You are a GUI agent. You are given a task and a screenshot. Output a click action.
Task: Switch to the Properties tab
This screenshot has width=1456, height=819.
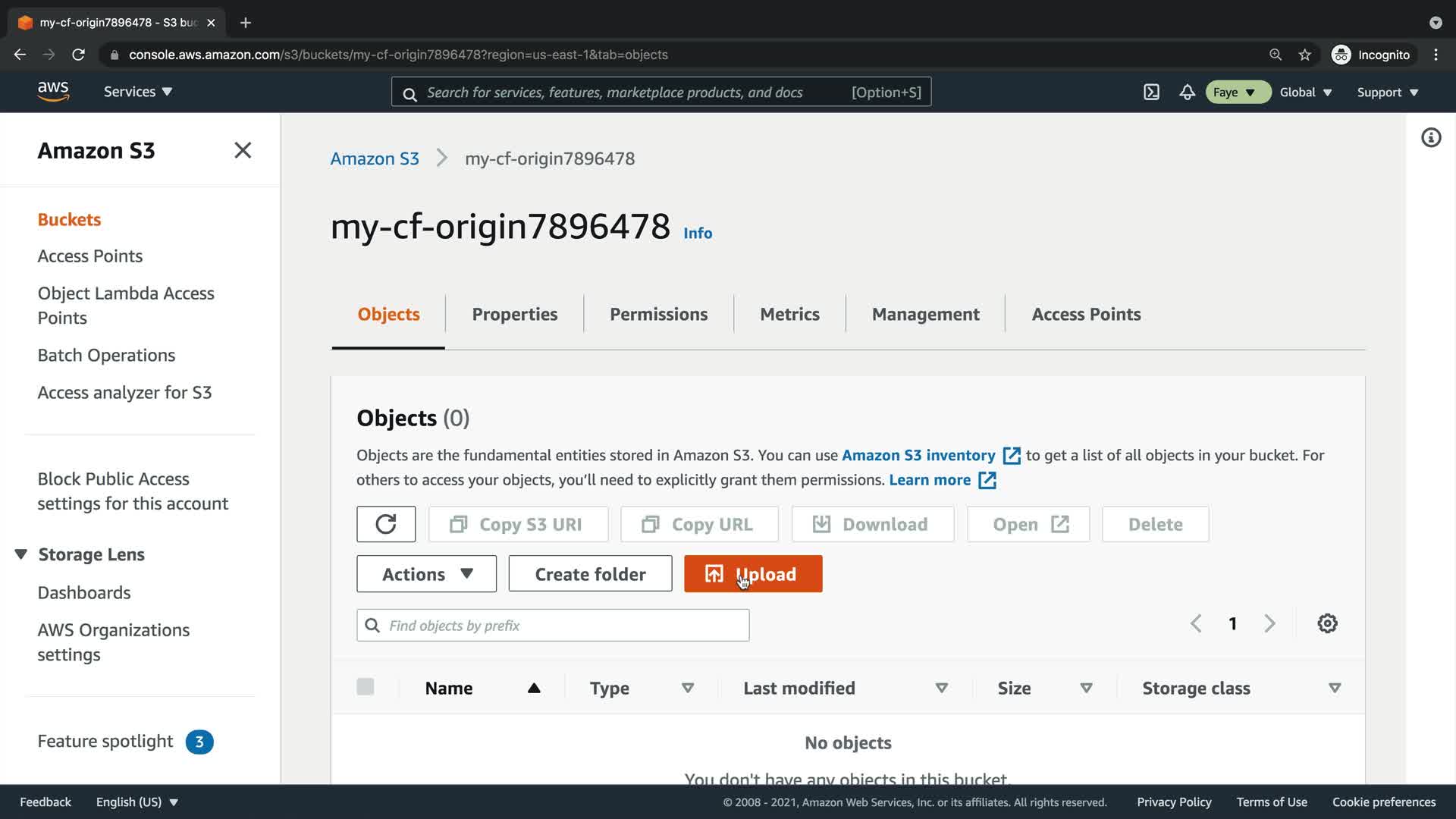click(x=514, y=314)
